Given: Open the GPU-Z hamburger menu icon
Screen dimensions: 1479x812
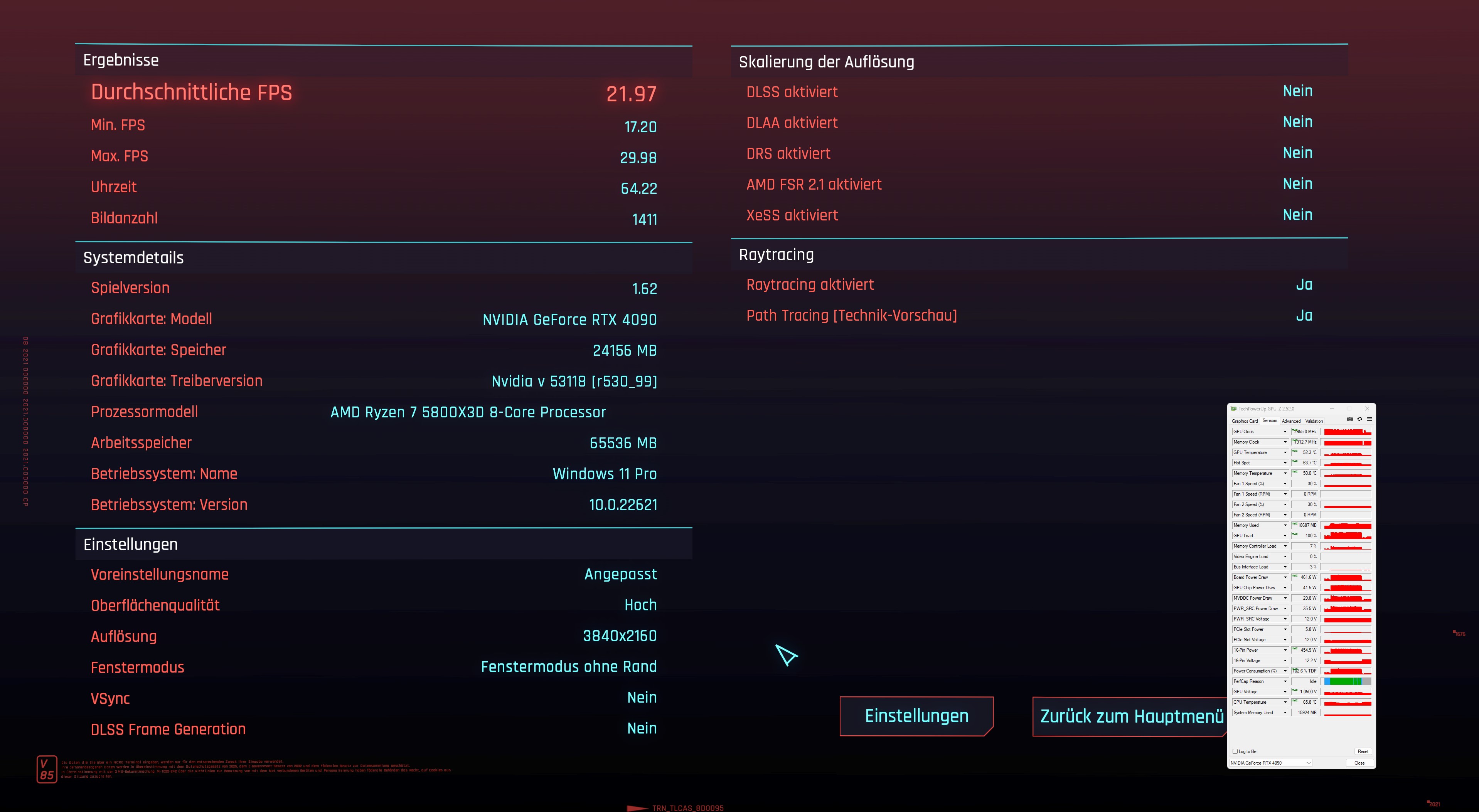Looking at the screenshot, I should pos(1370,419).
